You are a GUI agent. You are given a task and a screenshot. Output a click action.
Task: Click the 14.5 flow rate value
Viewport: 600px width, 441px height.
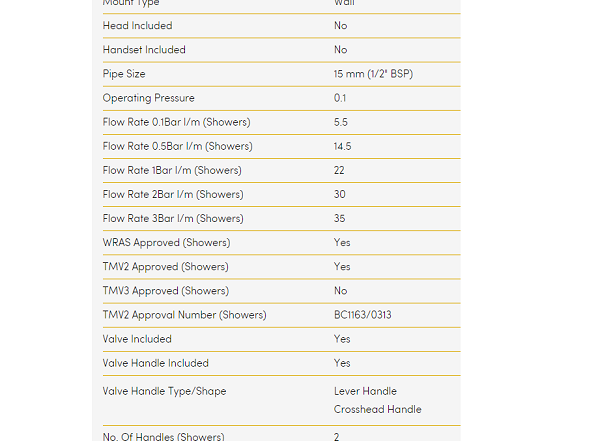click(x=343, y=146)
